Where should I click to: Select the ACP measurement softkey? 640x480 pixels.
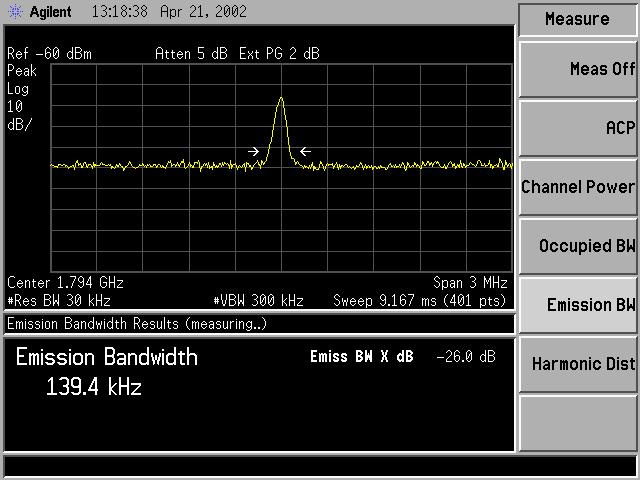(x=578, y=128)
